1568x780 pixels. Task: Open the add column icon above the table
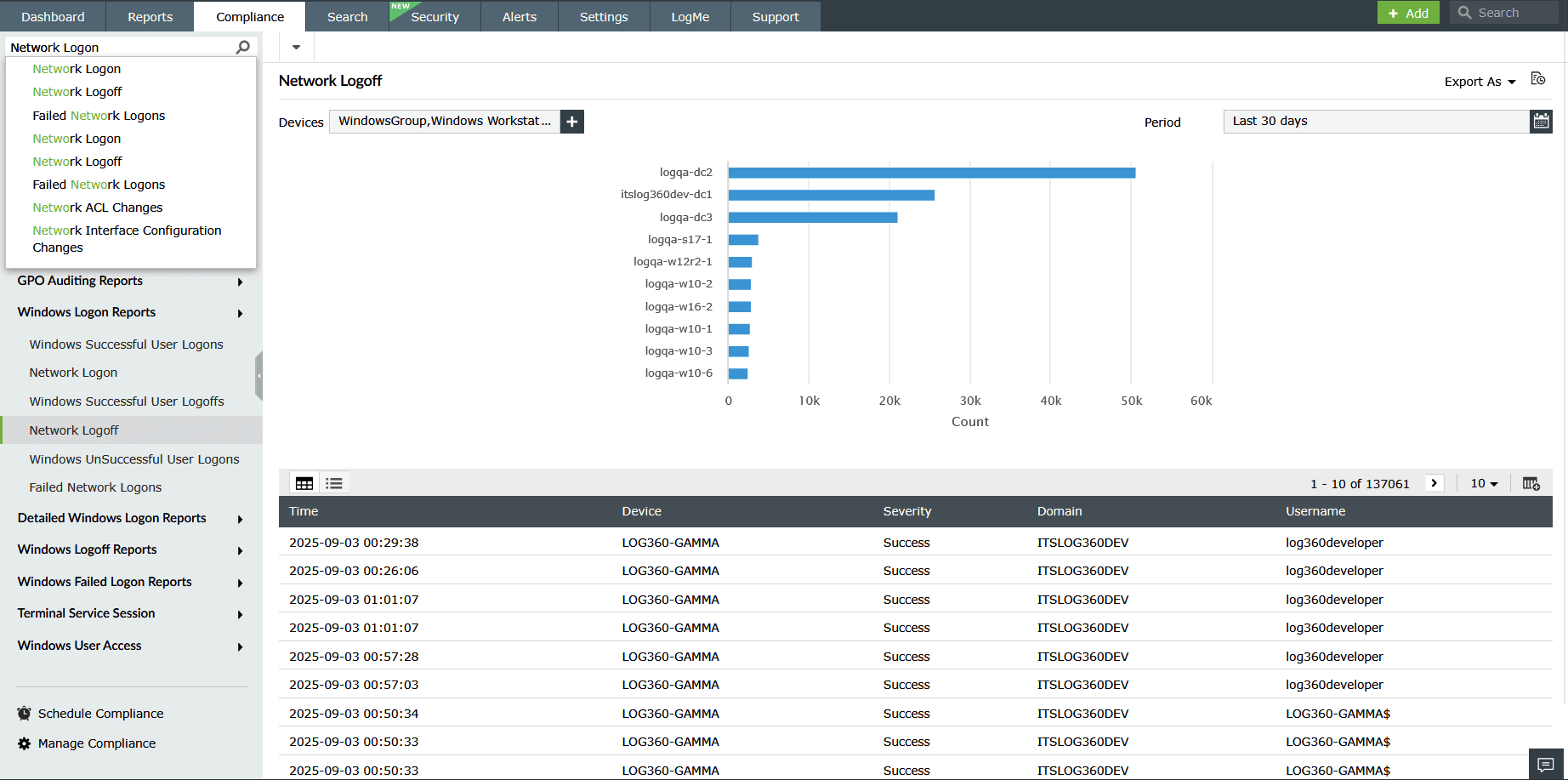[x=1531, y=482]
